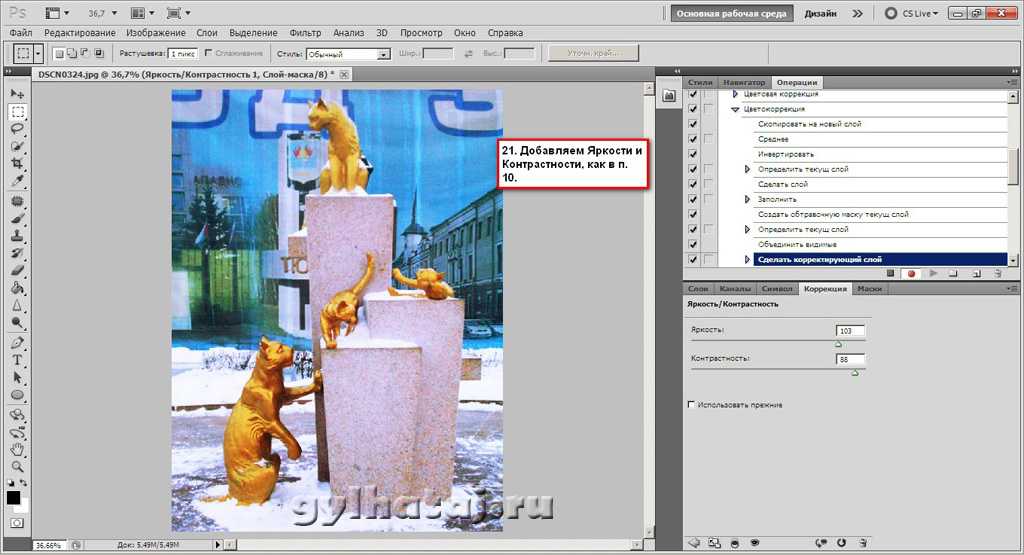Toggle the 'Сглаживание' checkbox in options bar

208,53
